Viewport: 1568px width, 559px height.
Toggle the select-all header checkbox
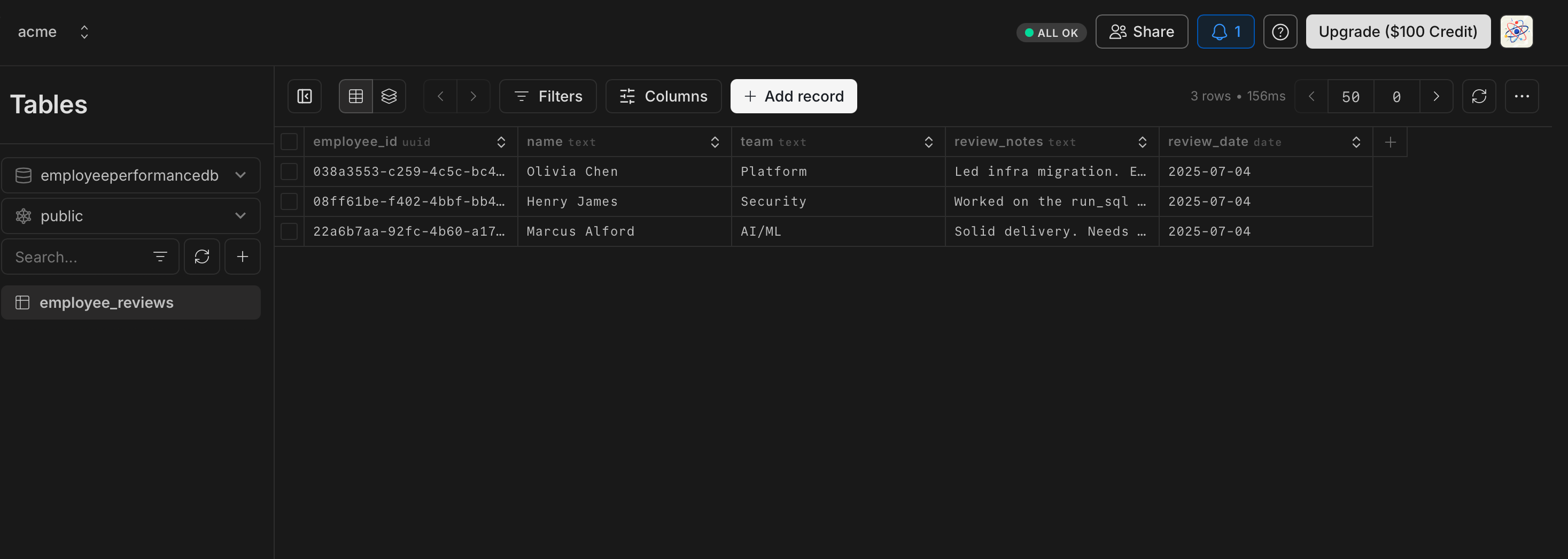click(289, 142)
